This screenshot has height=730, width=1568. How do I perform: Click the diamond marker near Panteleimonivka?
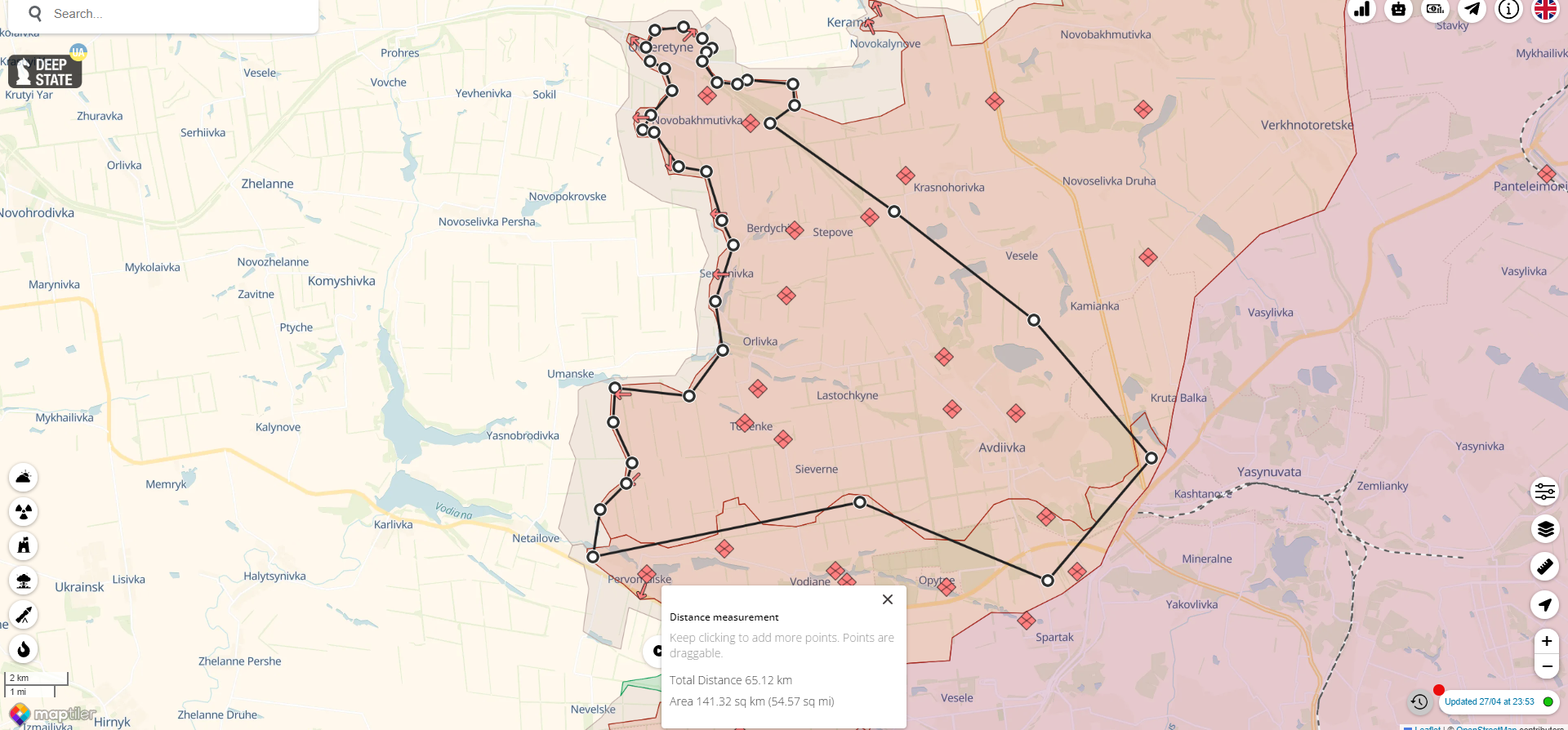[x=1546, y=174]
